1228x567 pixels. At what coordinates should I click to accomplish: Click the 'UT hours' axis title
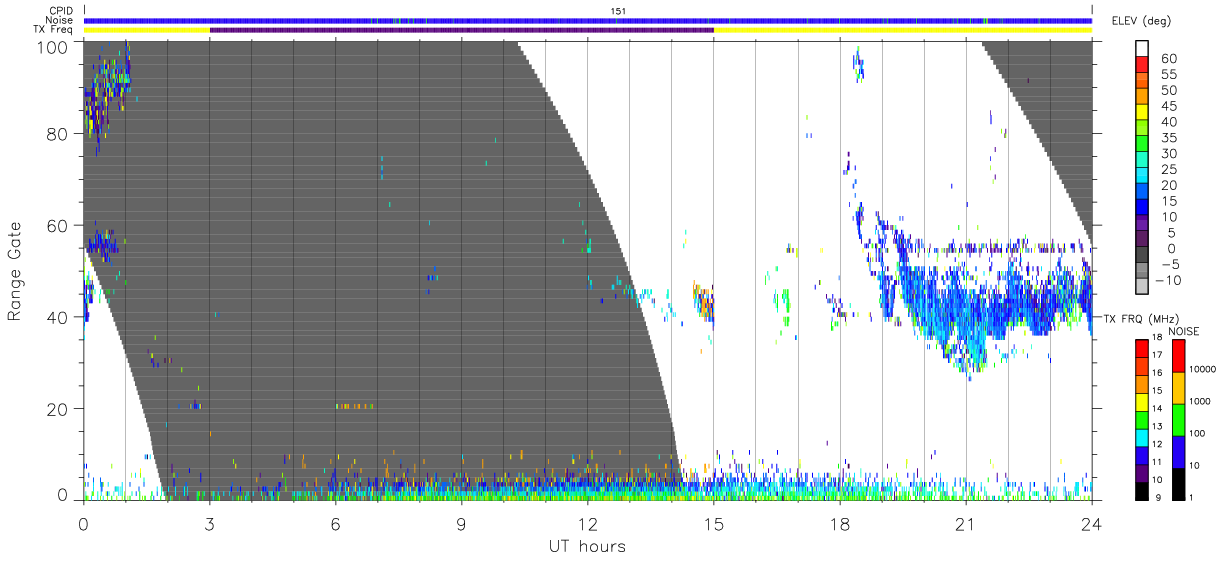tap(587, 546)
